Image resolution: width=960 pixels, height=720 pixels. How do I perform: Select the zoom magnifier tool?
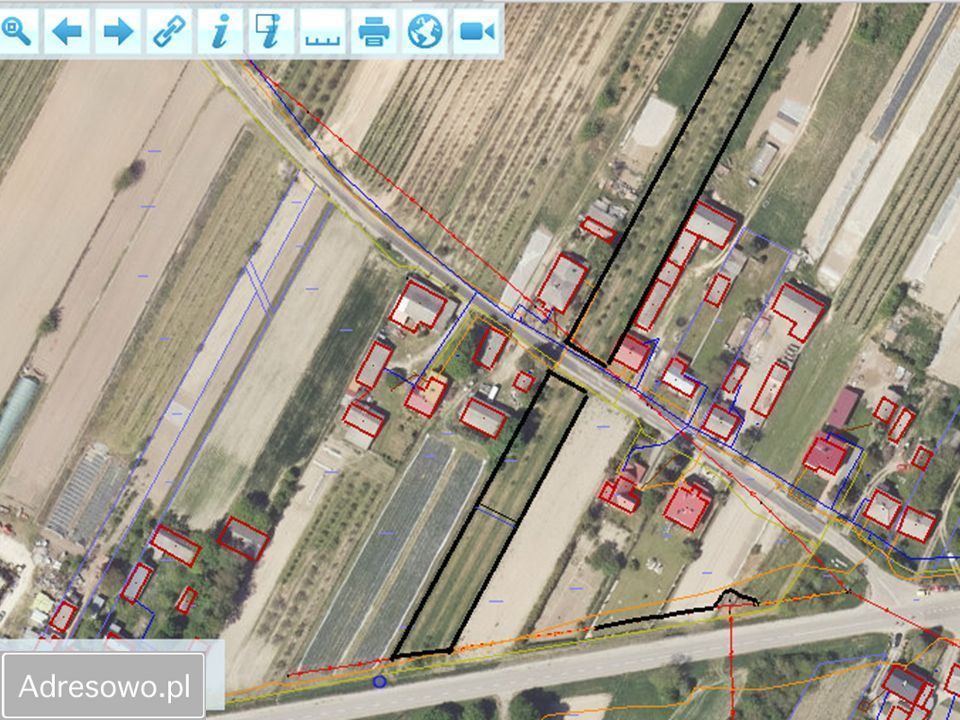tap(17, 31)
